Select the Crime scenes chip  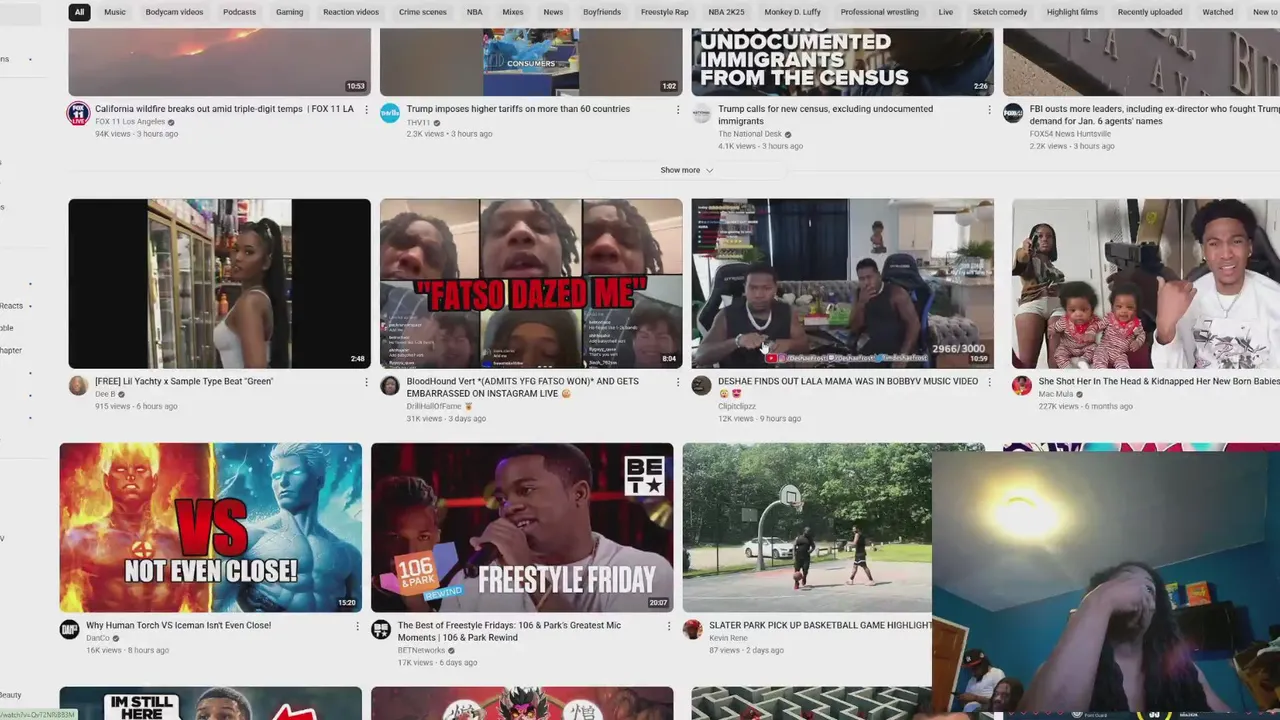tap(423, 12)
